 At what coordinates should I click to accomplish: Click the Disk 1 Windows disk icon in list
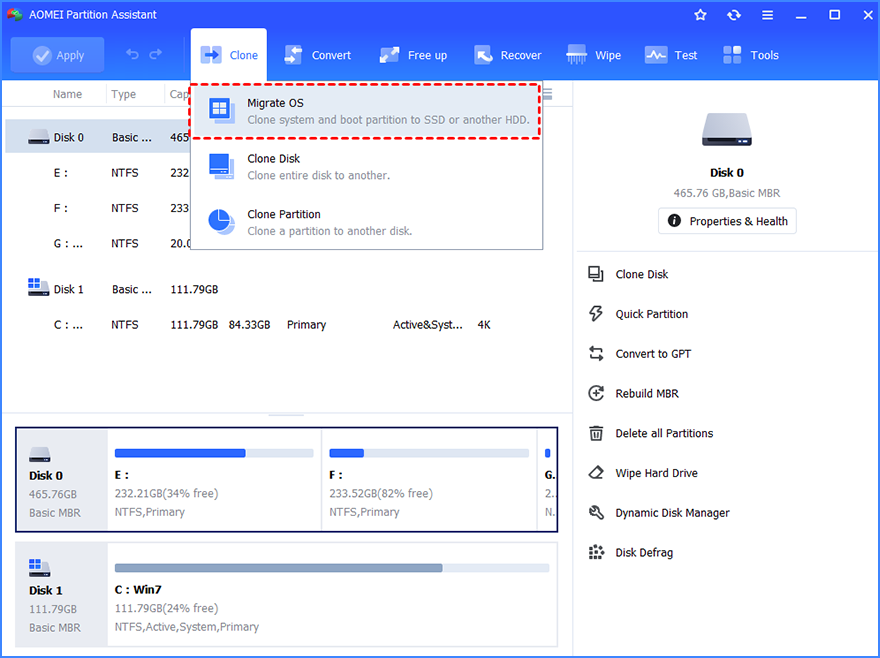(38, 287)
